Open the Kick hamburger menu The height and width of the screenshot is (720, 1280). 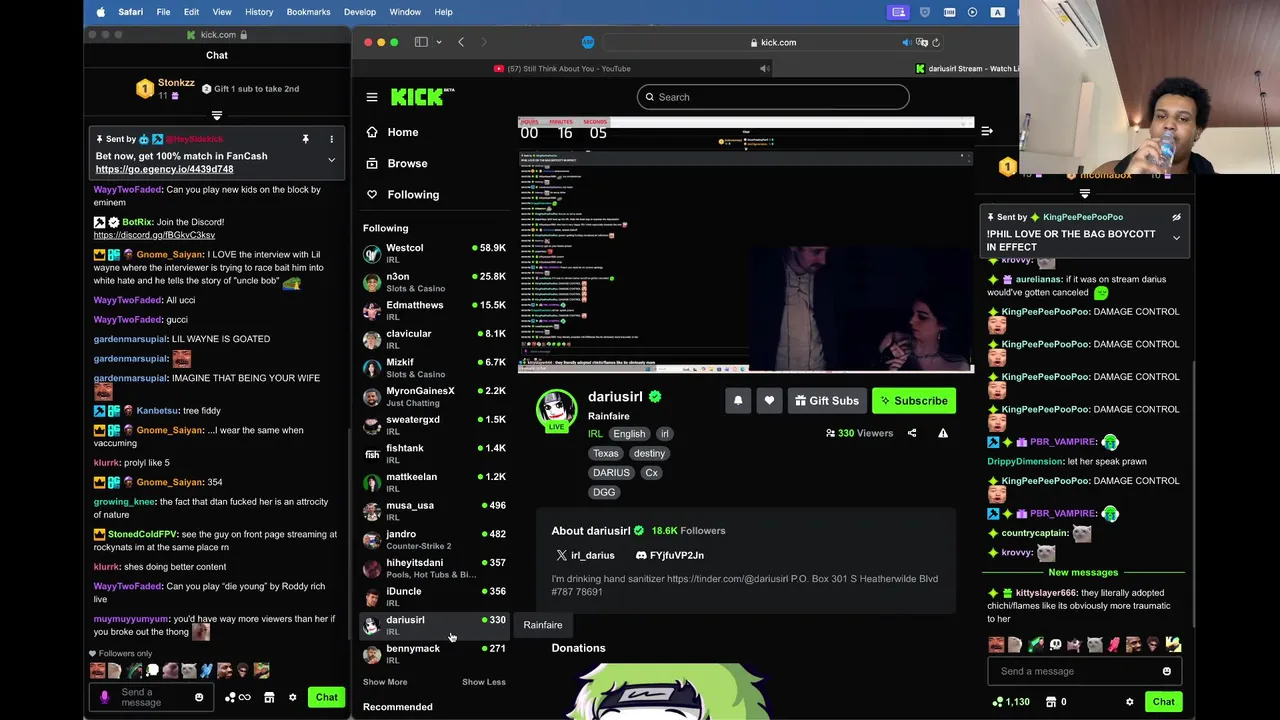(x=372, y=97)
